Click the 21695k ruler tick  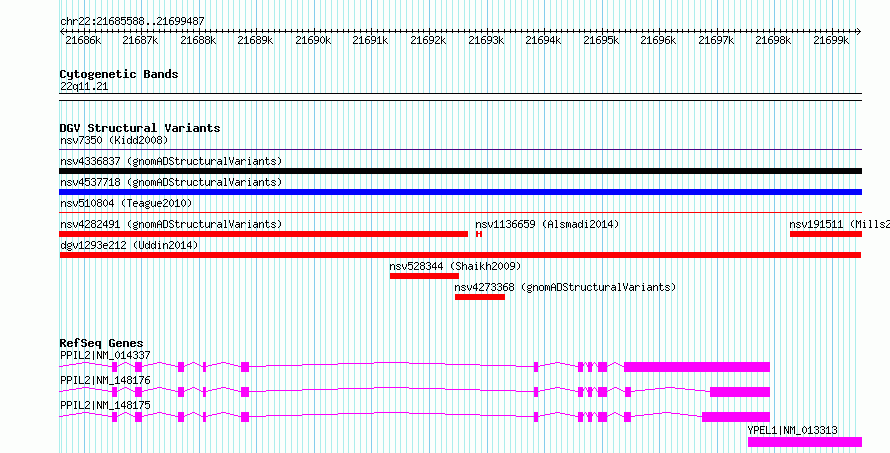602,40
